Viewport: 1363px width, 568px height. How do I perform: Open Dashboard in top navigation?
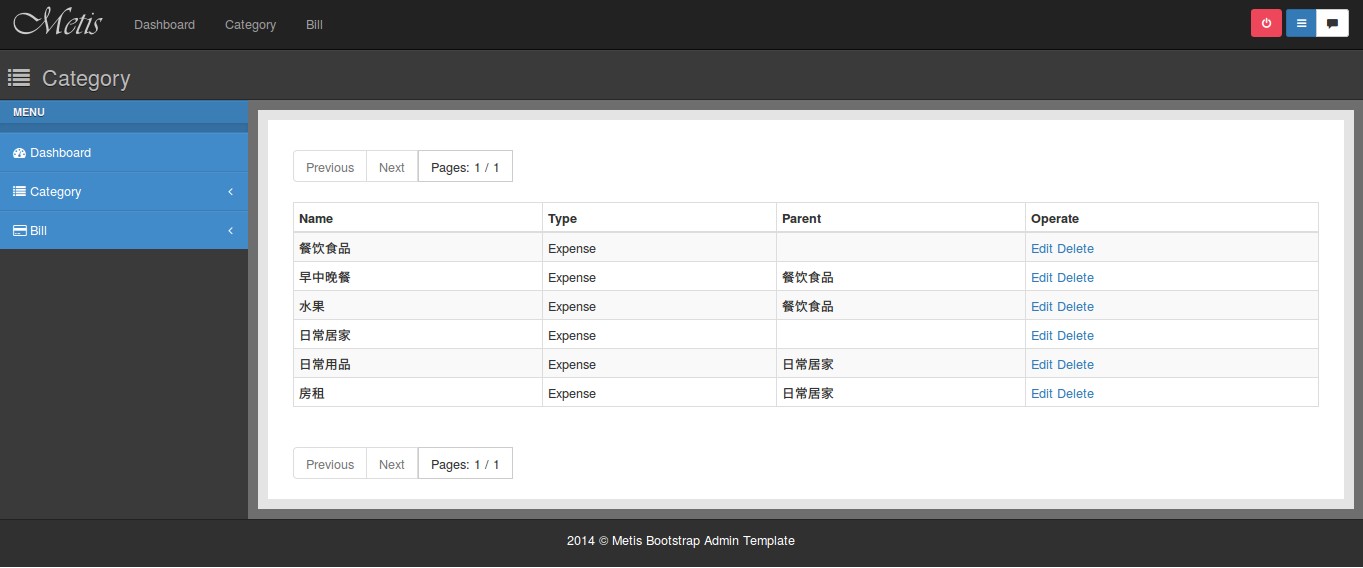[164, 24]
